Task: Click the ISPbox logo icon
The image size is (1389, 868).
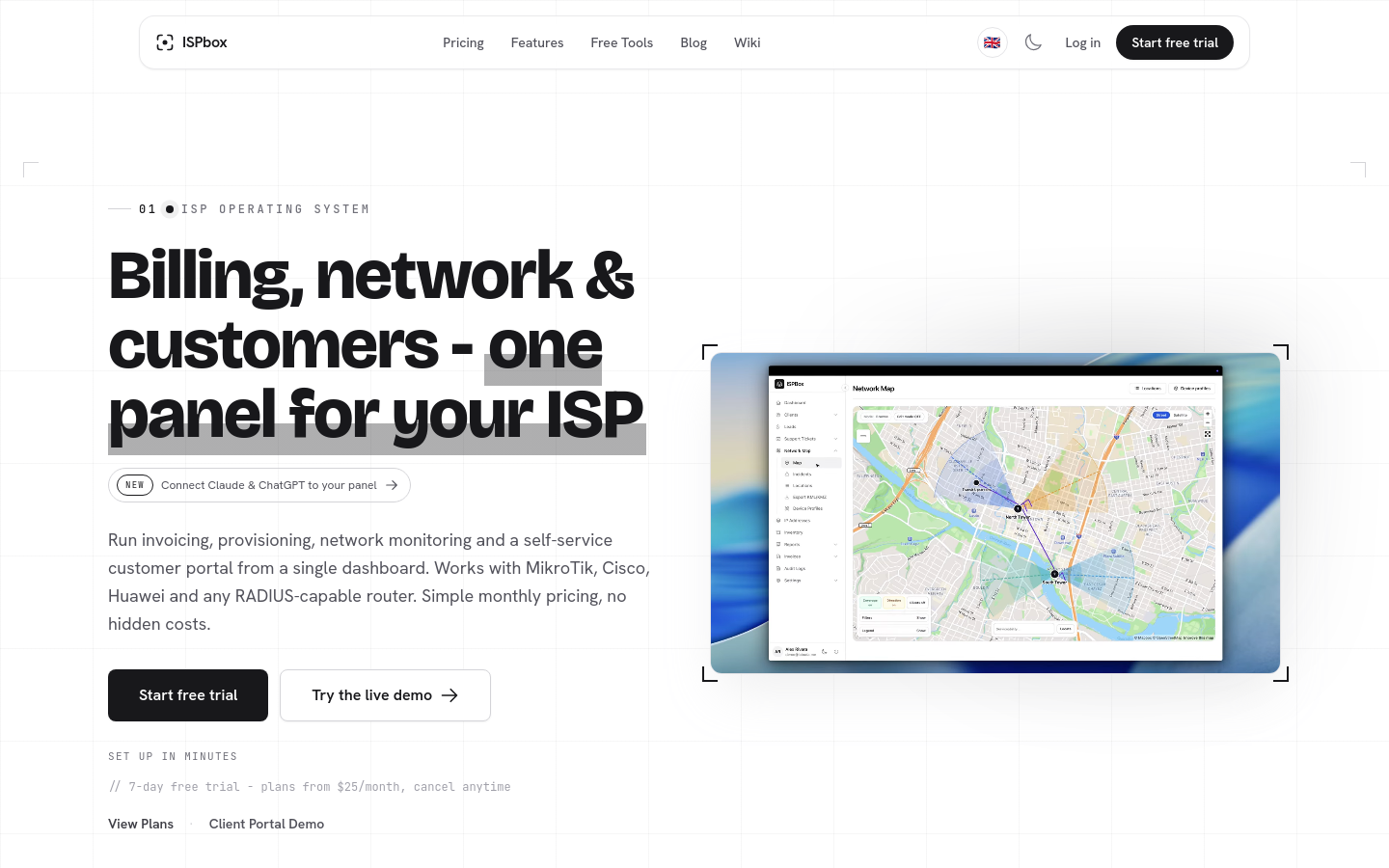Action: pyautogui.click(x=165, y=42)
